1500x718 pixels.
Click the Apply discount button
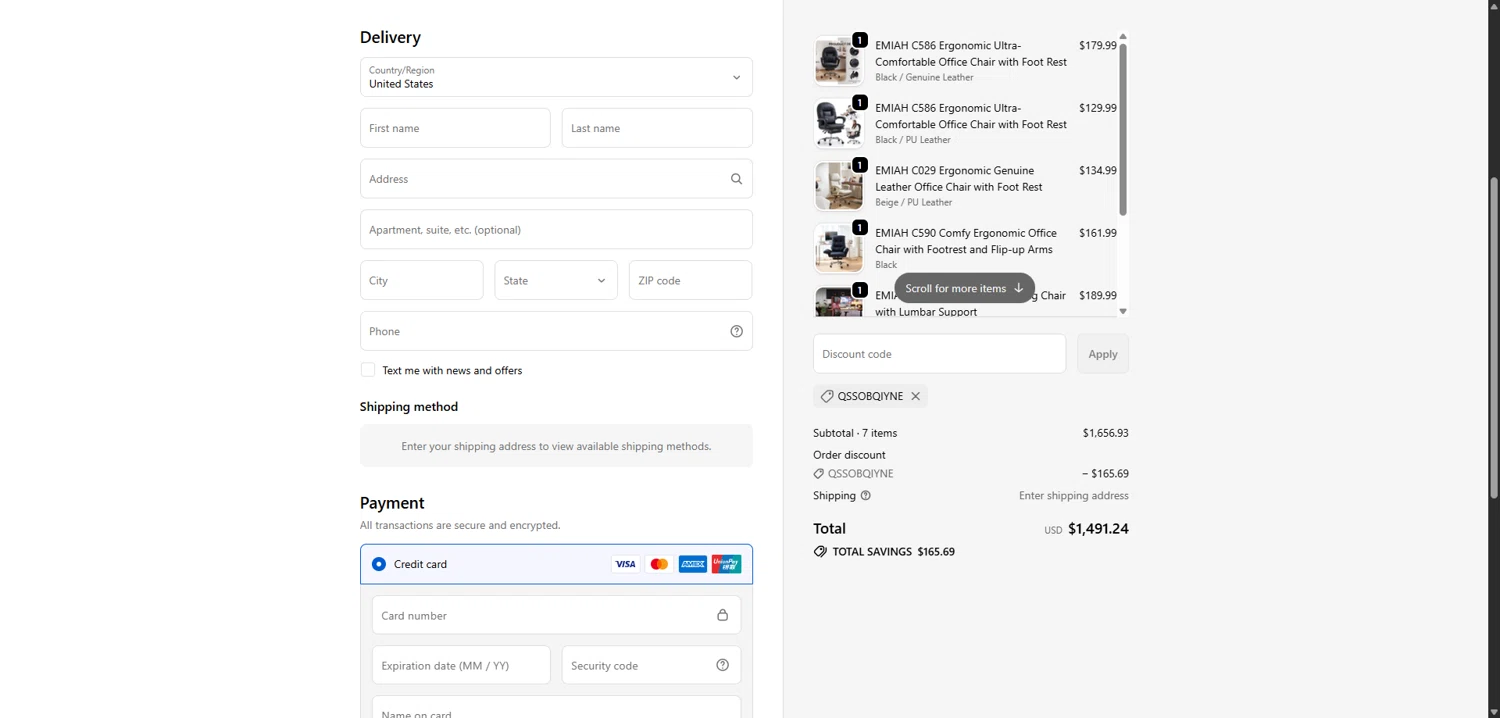[x=1103, y=354]
